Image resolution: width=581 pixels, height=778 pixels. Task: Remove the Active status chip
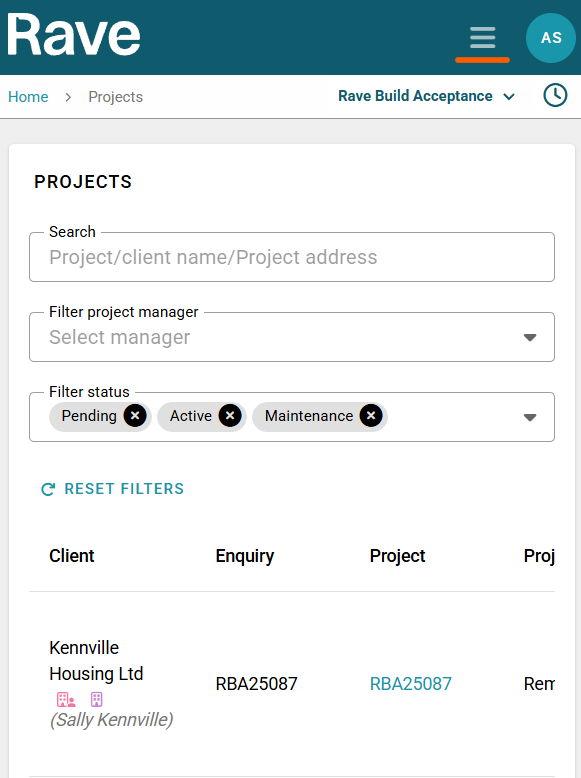click(230, 416)
